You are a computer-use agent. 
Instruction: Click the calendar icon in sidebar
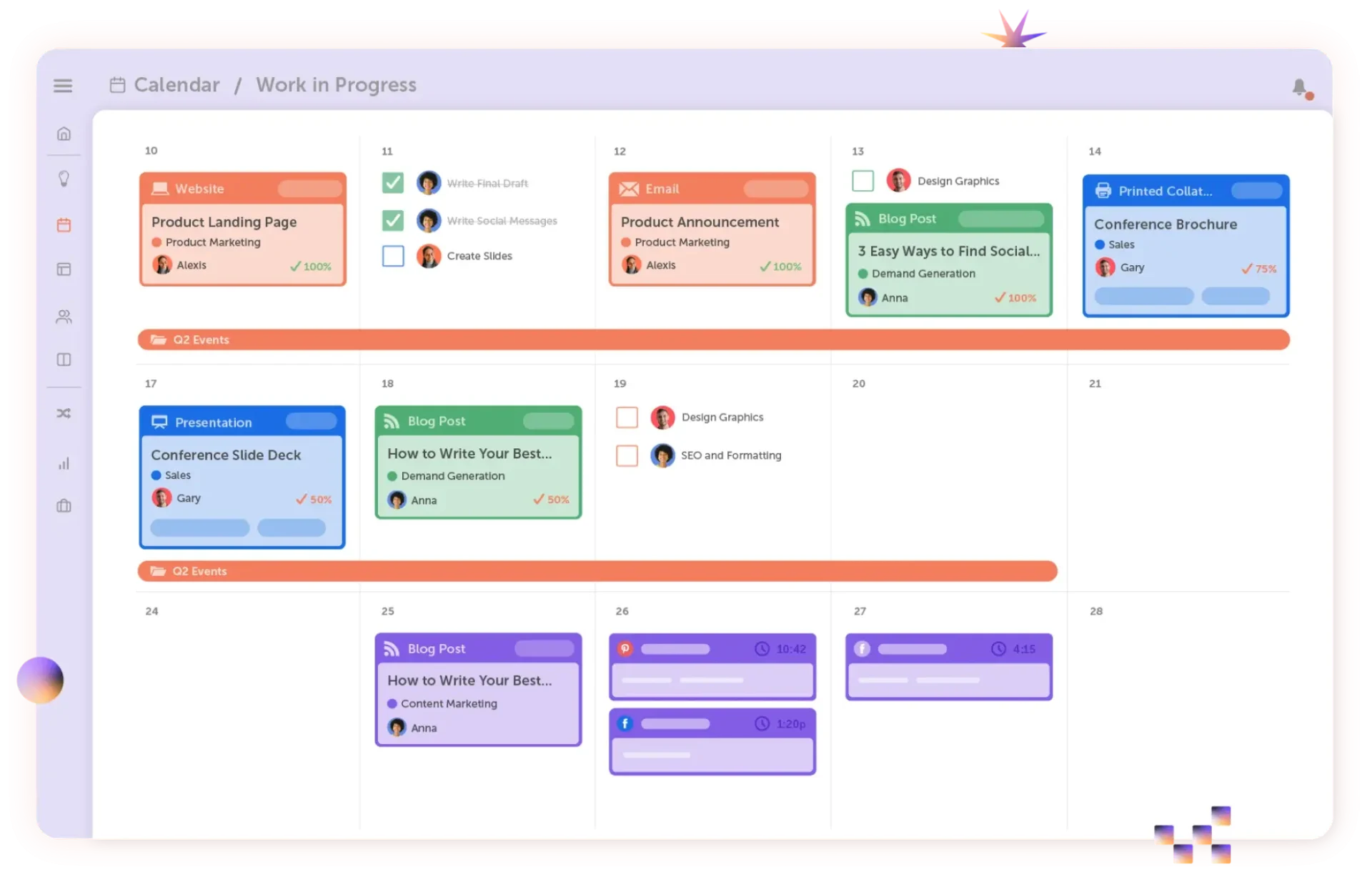coord(65,225)
